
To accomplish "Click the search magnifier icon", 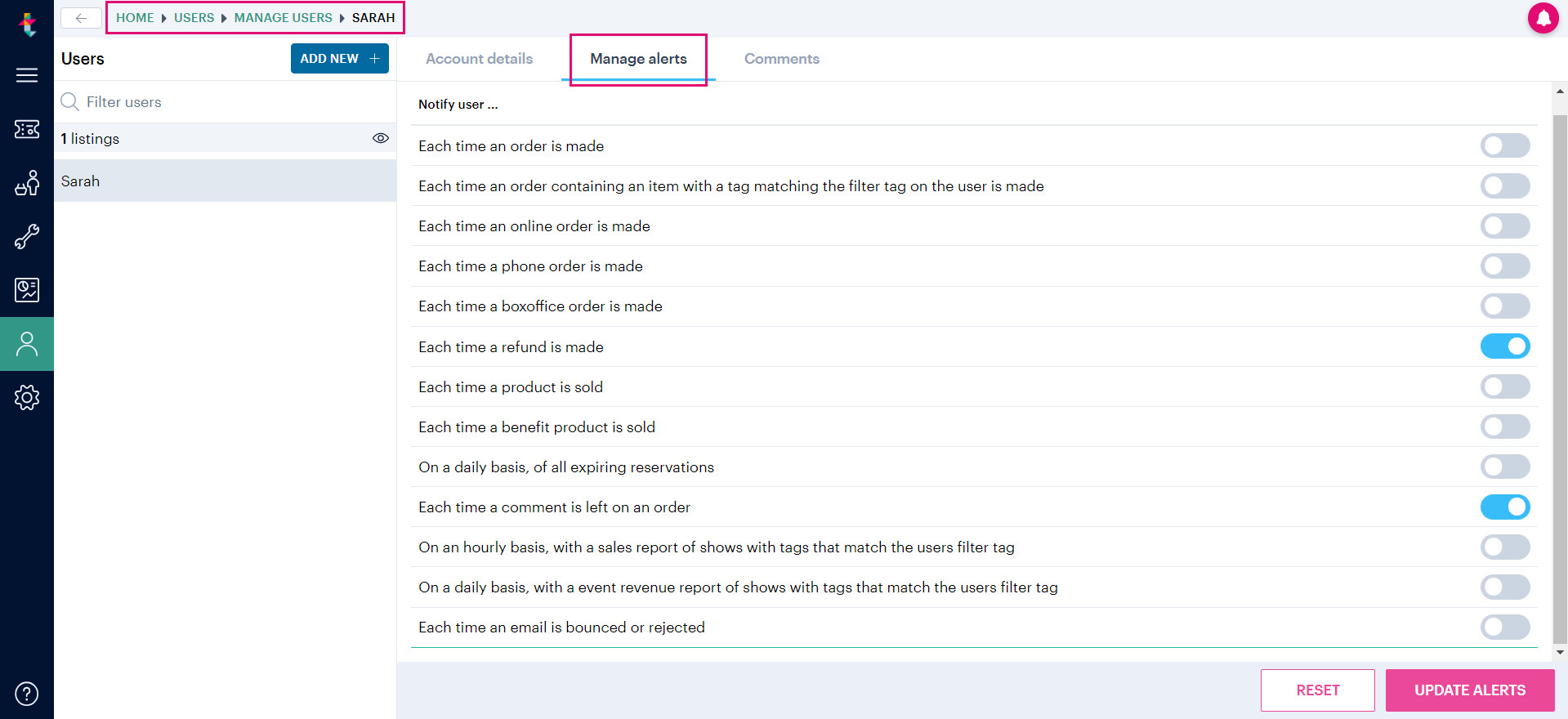I will (x=70, y=101).
